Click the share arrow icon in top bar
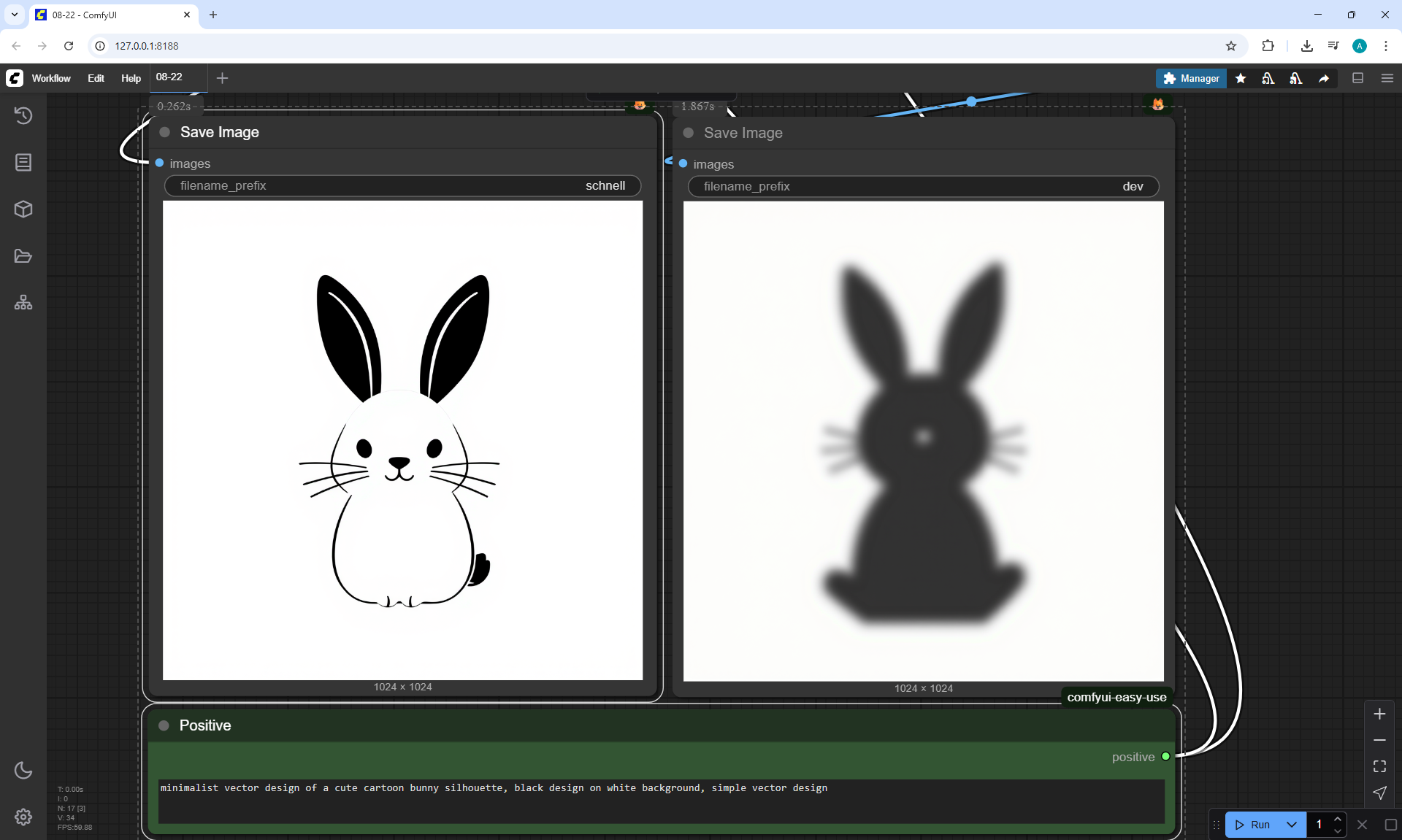 coord(1324,78)
